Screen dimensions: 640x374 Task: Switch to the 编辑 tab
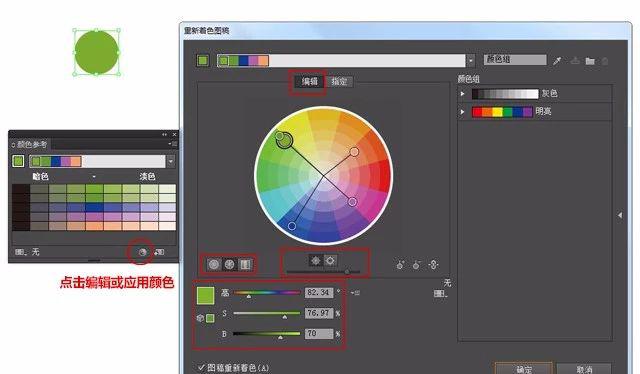(309, 81)
